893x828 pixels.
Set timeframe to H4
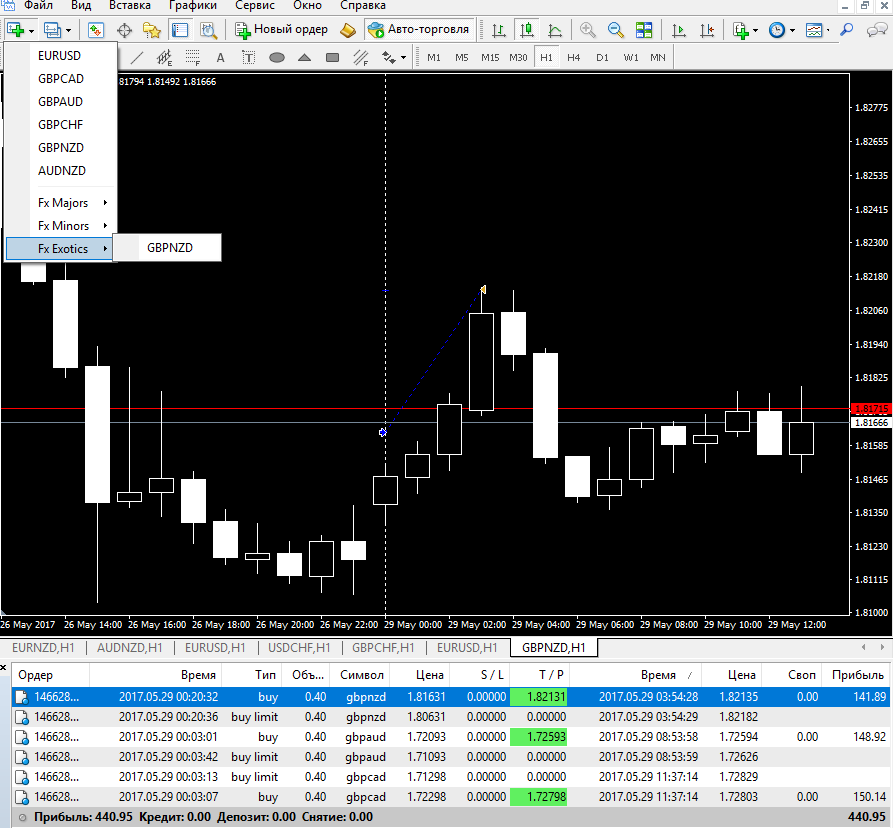pos(574,58)
